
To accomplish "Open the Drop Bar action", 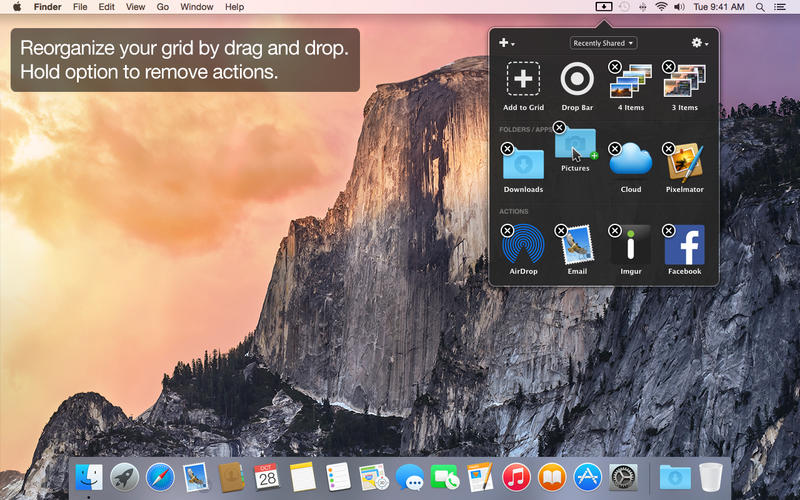I will point(576,79).
